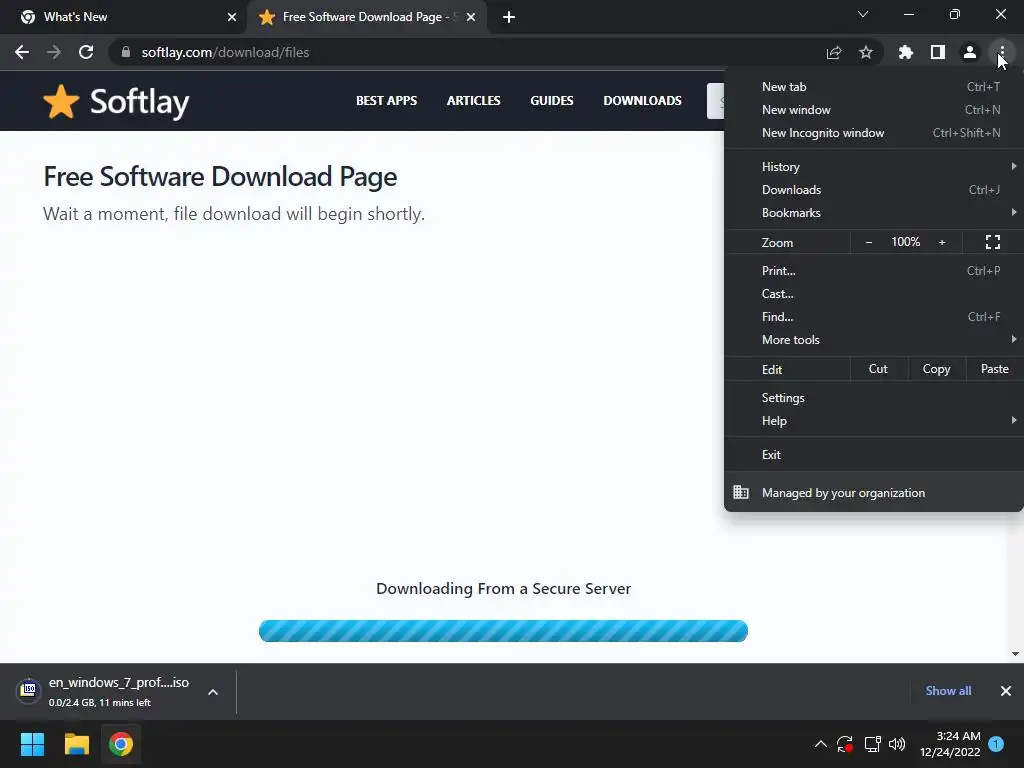Click Managed by your organization text

(x=843, y=492)
